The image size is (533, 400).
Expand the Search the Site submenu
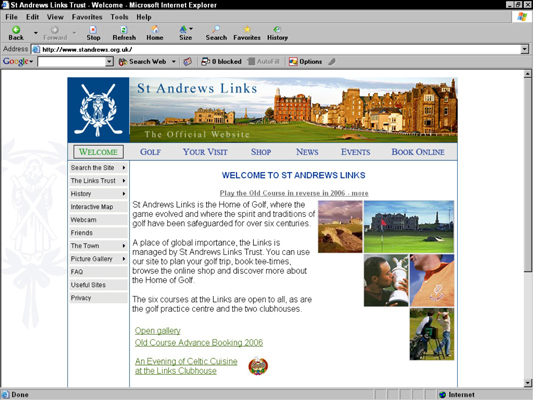(x=124, y=168)
